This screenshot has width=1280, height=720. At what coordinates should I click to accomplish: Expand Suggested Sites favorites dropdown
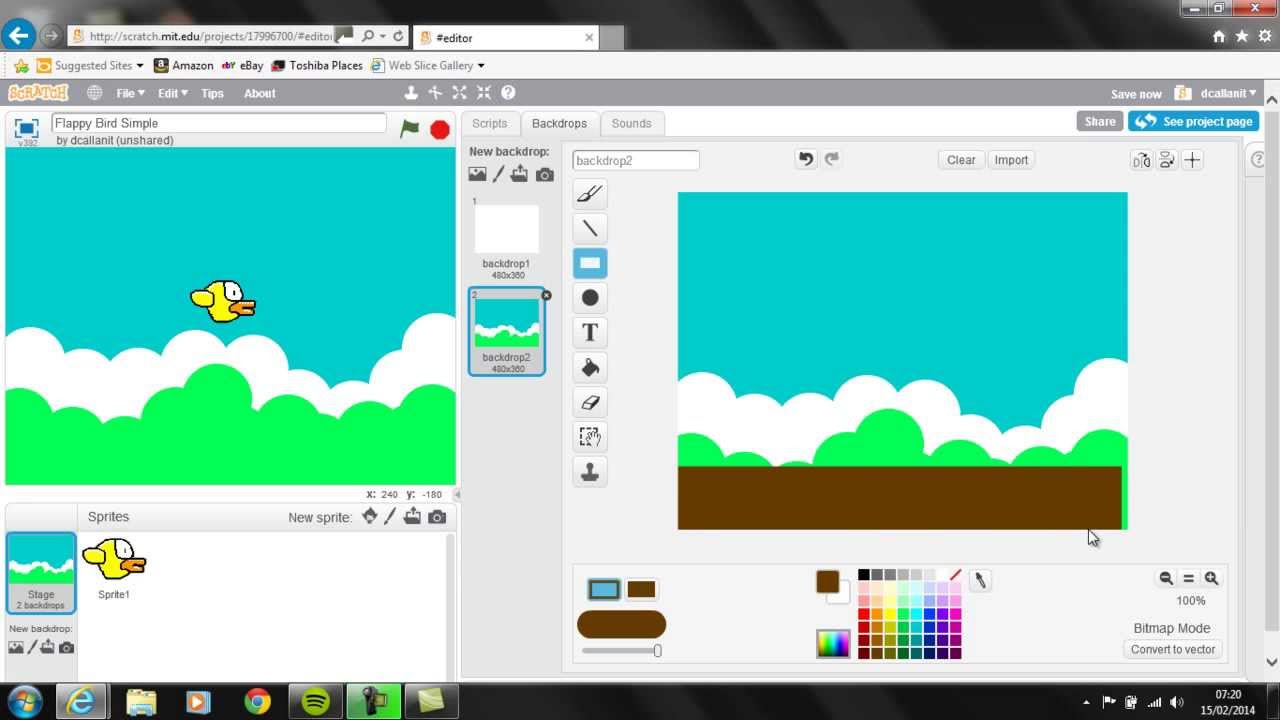[140, 65]
